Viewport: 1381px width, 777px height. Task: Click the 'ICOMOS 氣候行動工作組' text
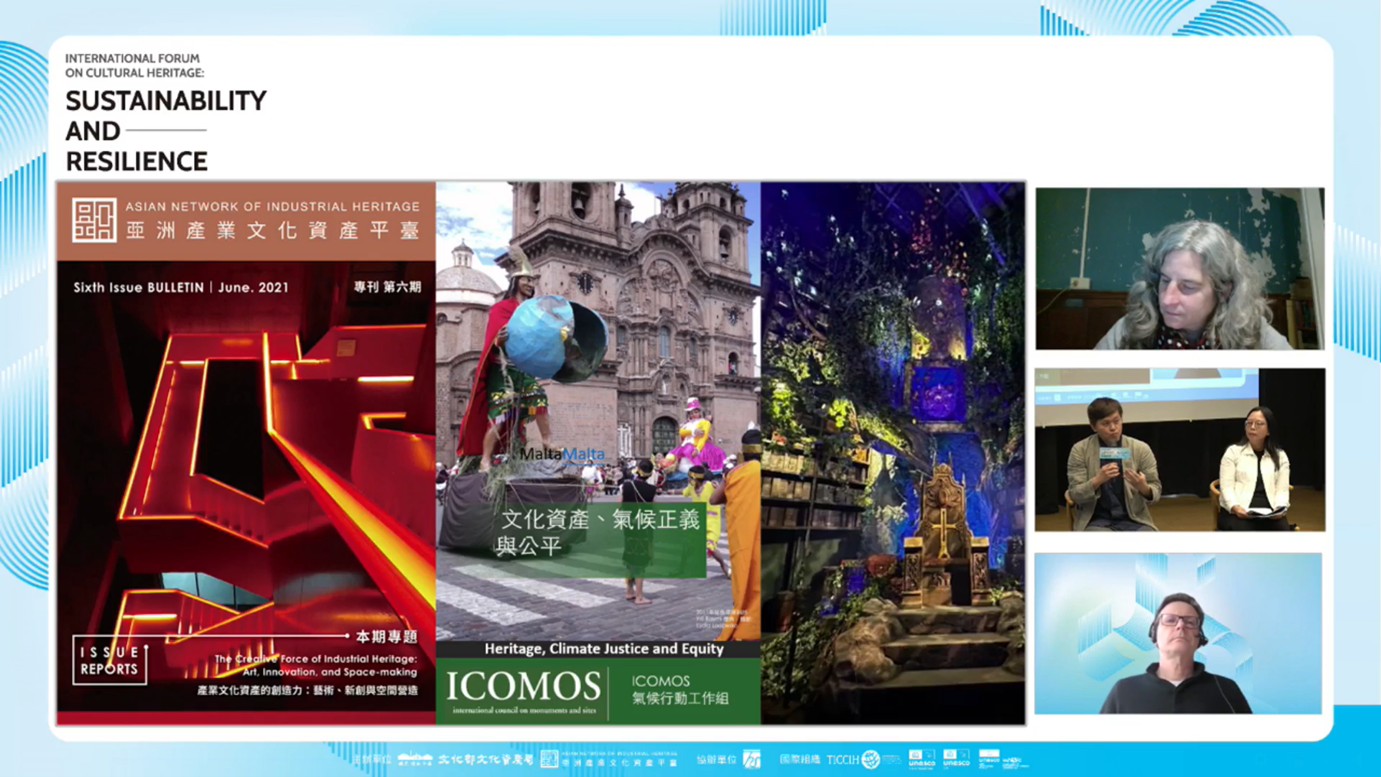tap(680, 690)
